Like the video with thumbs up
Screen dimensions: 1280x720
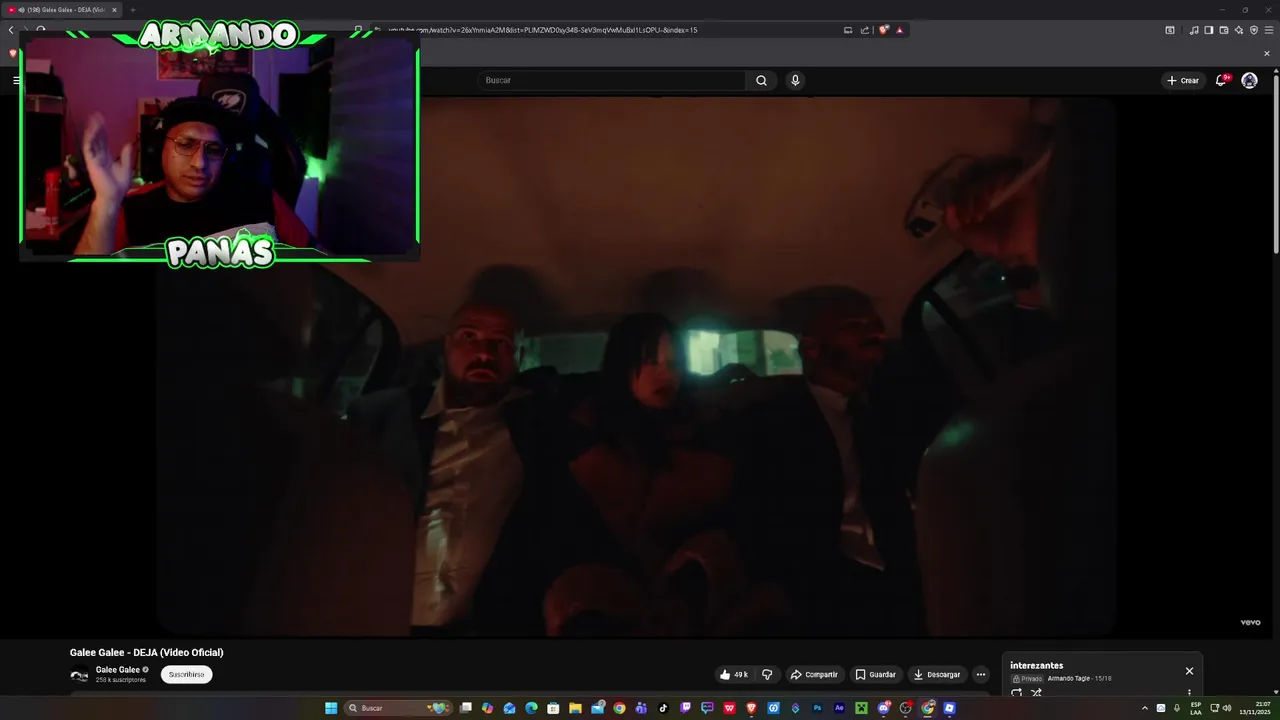click(734, 674)
